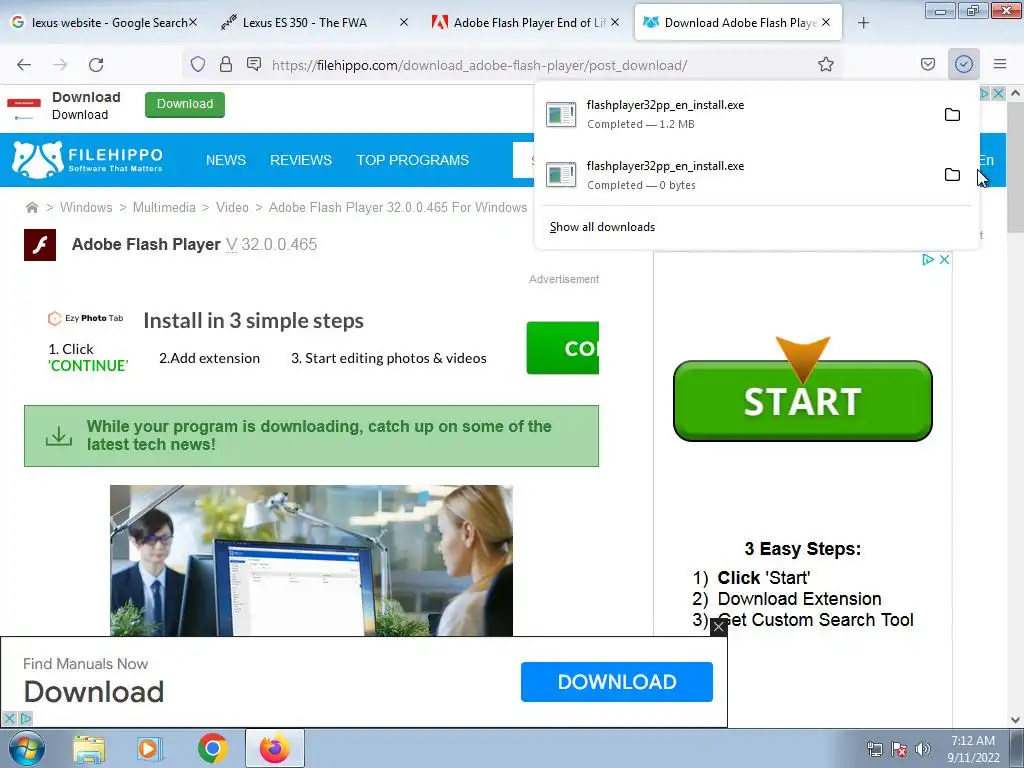Click the green Download button in the top ad

[185, 104]
